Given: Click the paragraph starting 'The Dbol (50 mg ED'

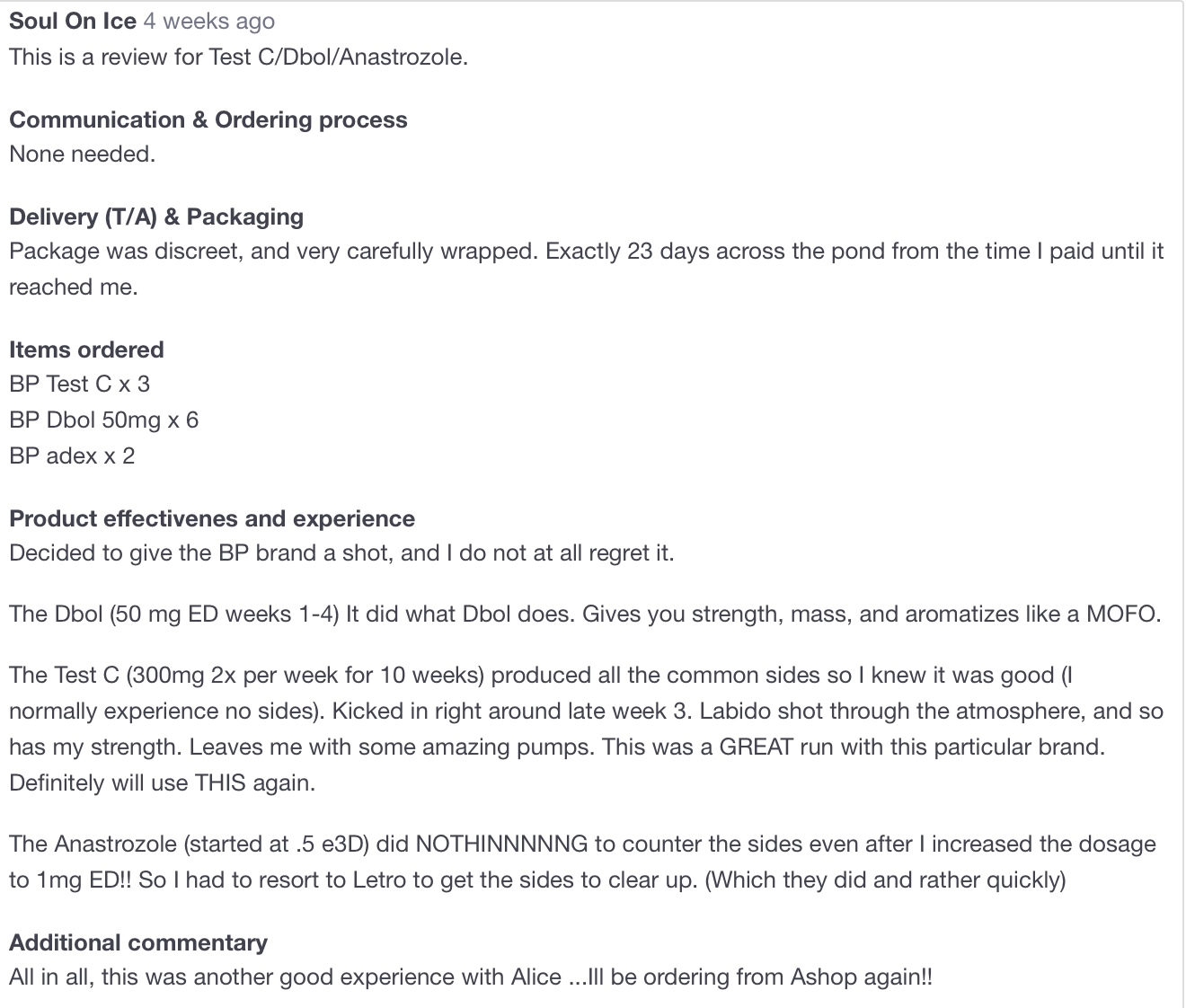Looking at the screenshot, I should [585, 614].
